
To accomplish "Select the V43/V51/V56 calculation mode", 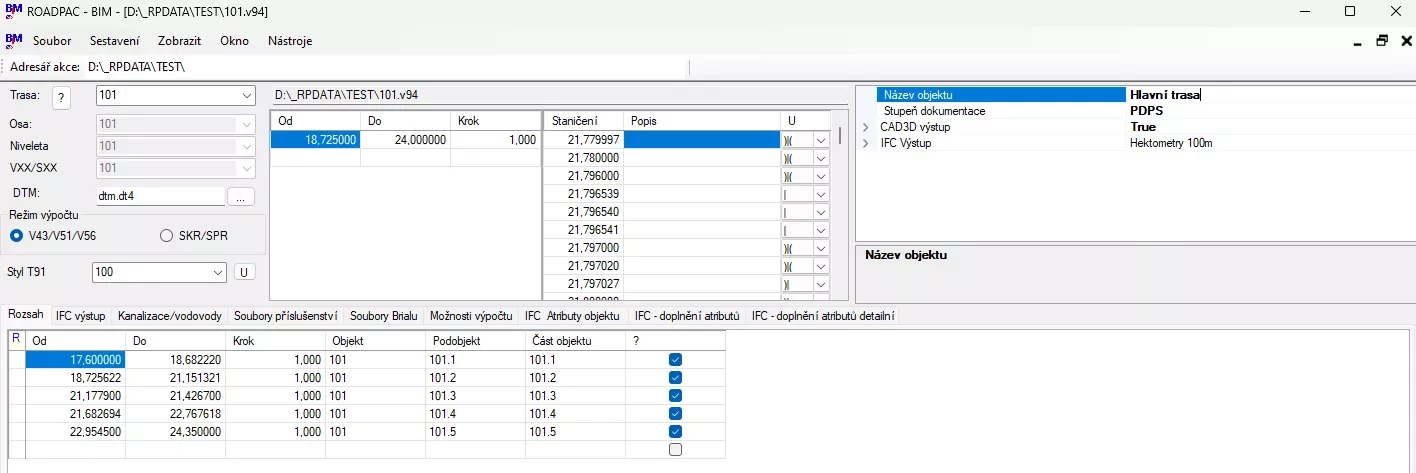I will pyautogui.click(x=16, y=235).
